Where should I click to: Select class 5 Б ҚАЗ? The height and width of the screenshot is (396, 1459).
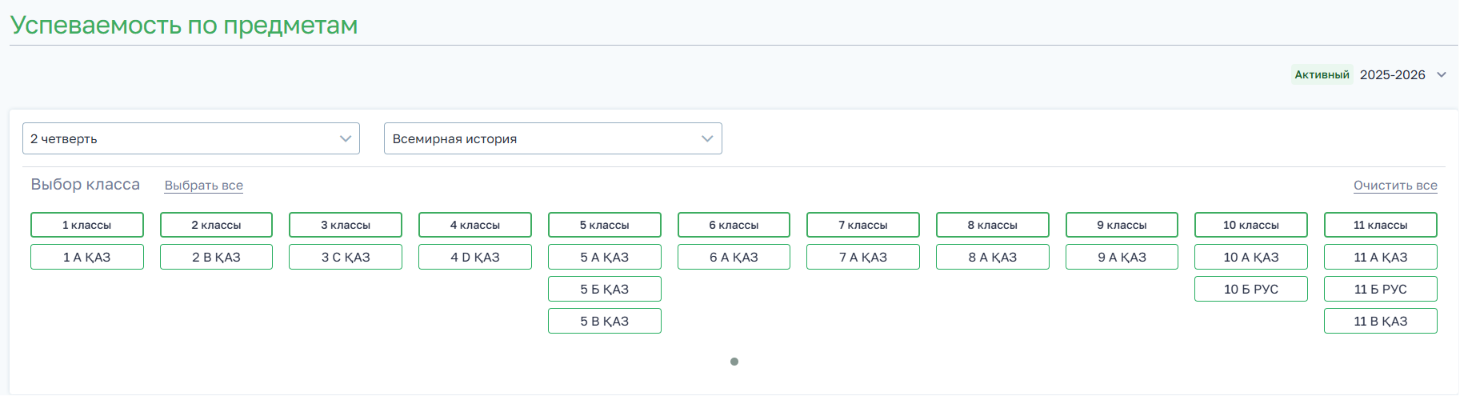pos(605,289)
